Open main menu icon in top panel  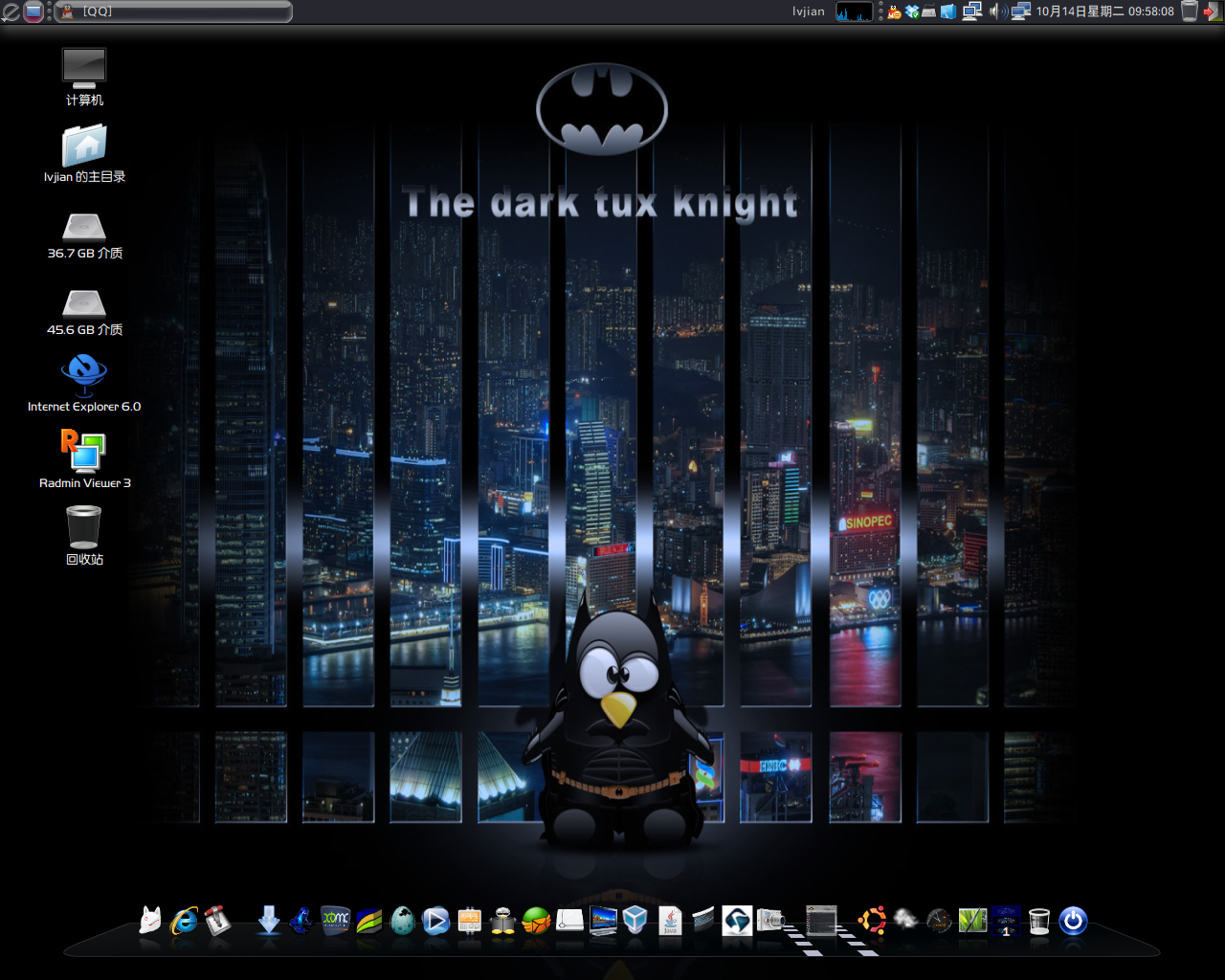click(x=11, y=11)
